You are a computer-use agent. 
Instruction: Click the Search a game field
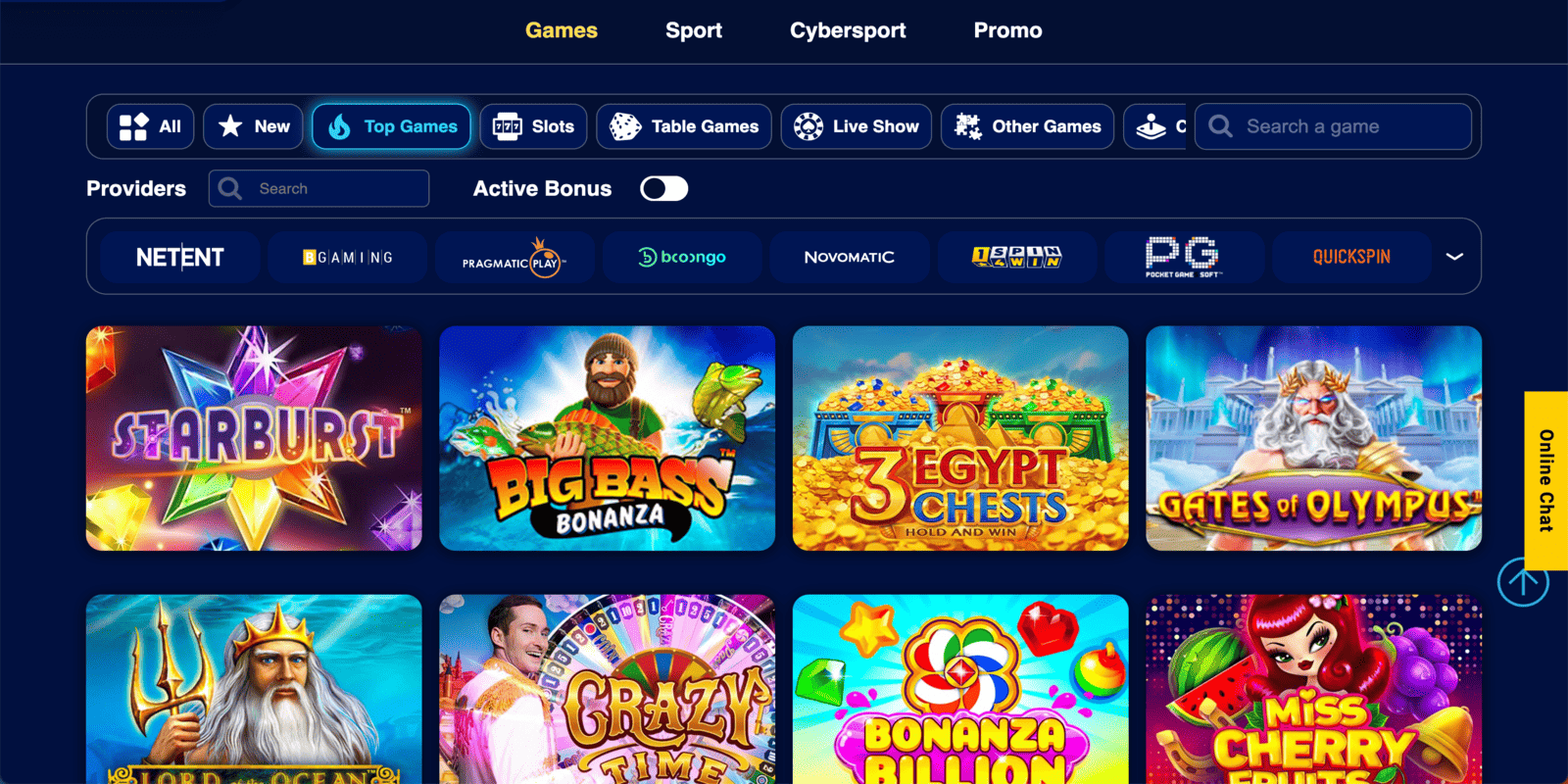click(1333, 126)
